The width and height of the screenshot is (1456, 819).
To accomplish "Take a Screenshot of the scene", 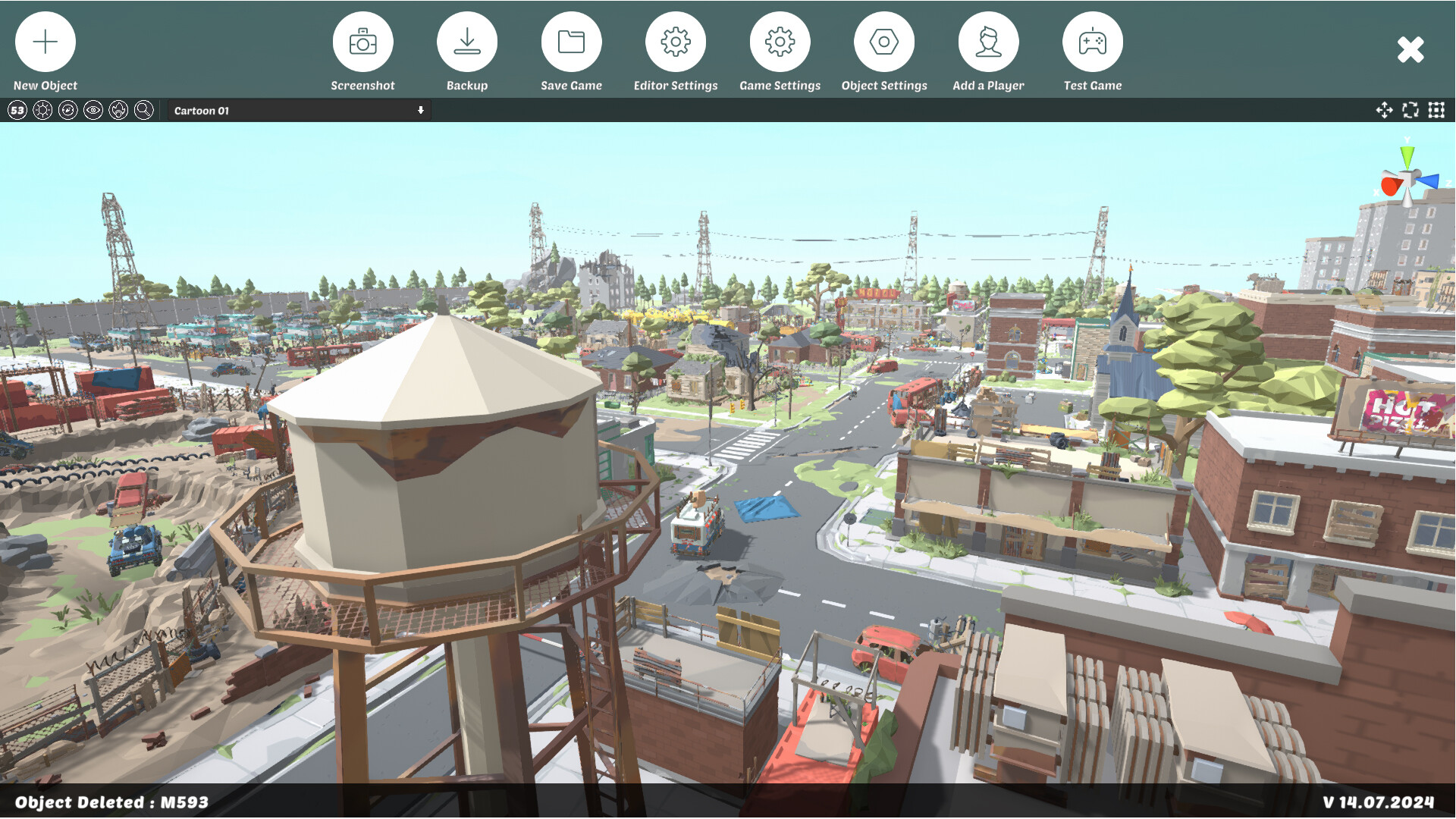I will (x=363, y=42).
